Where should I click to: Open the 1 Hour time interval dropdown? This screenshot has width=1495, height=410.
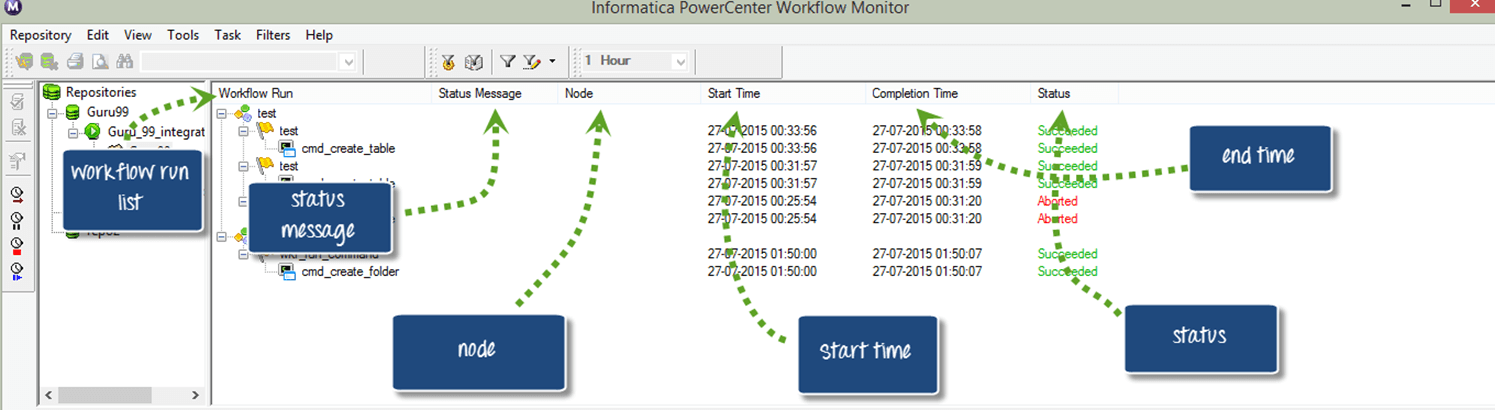pyautogui.click(x=680, y=62)
